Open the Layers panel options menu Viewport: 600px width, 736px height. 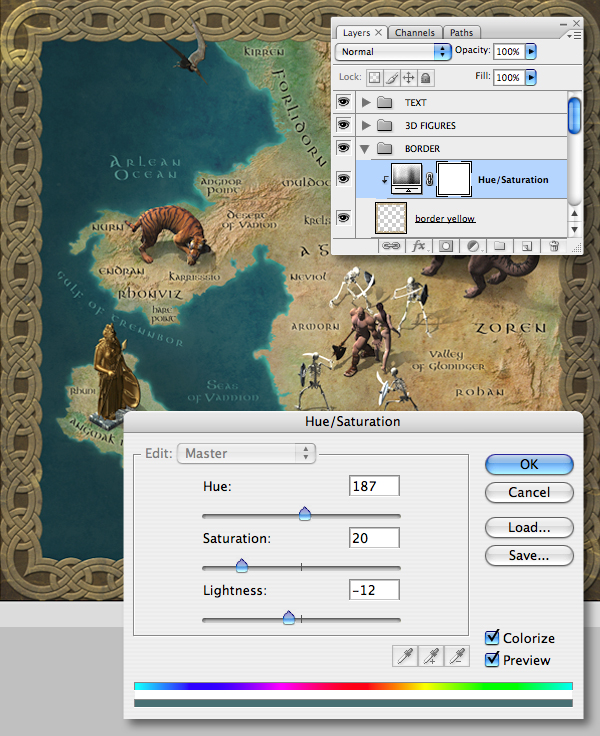(x=574, y=36)
